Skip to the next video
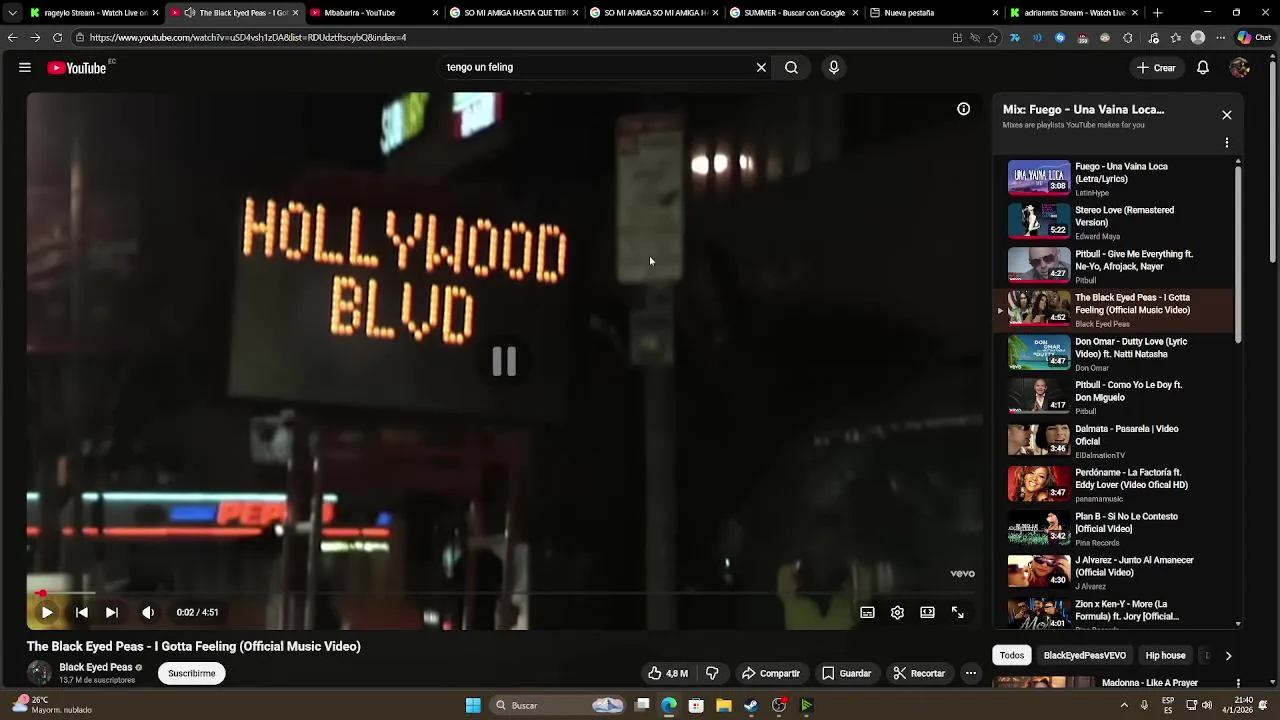 112,612
